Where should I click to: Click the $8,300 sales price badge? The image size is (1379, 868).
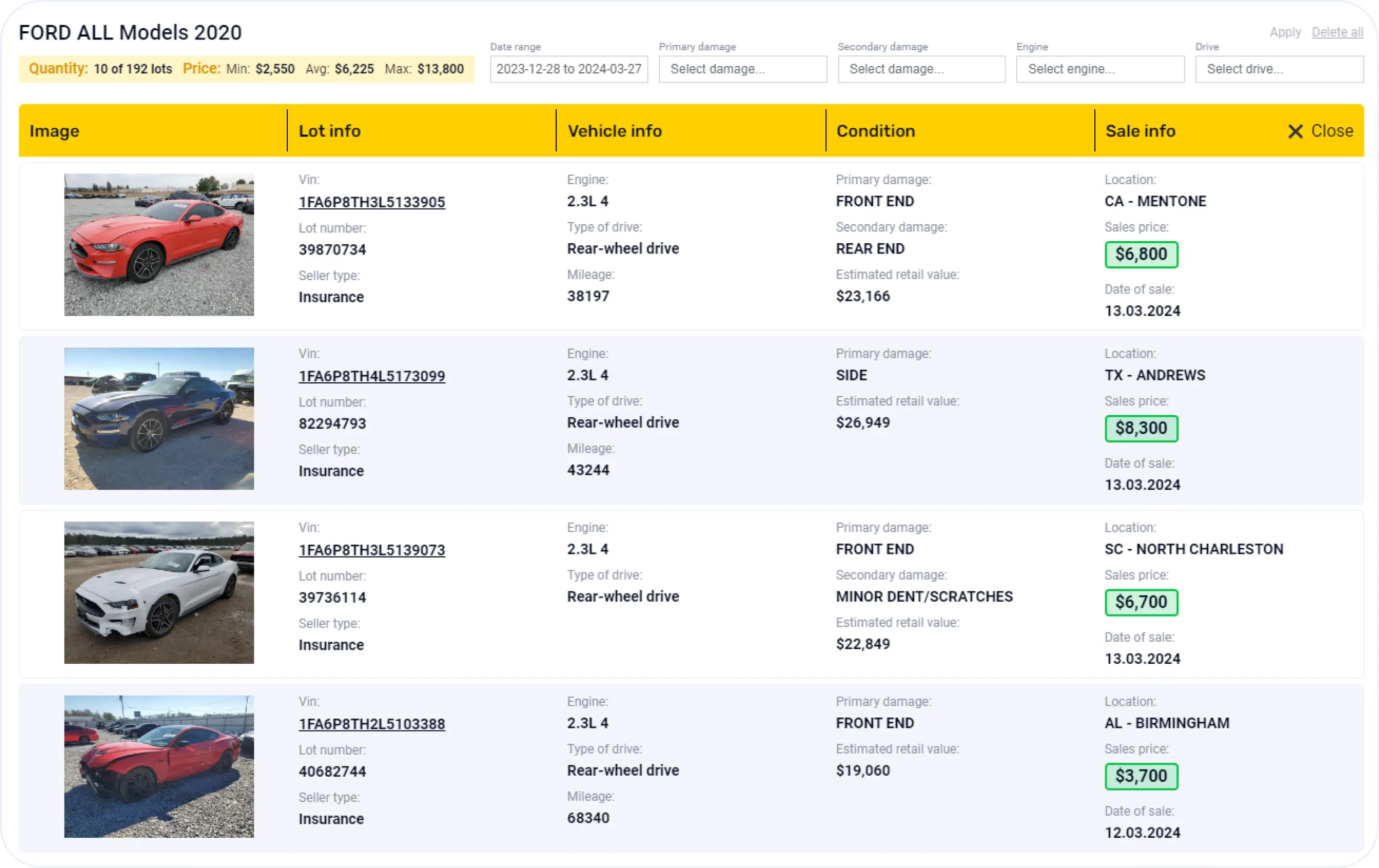pyautogui.click(x=1141, y=428)
